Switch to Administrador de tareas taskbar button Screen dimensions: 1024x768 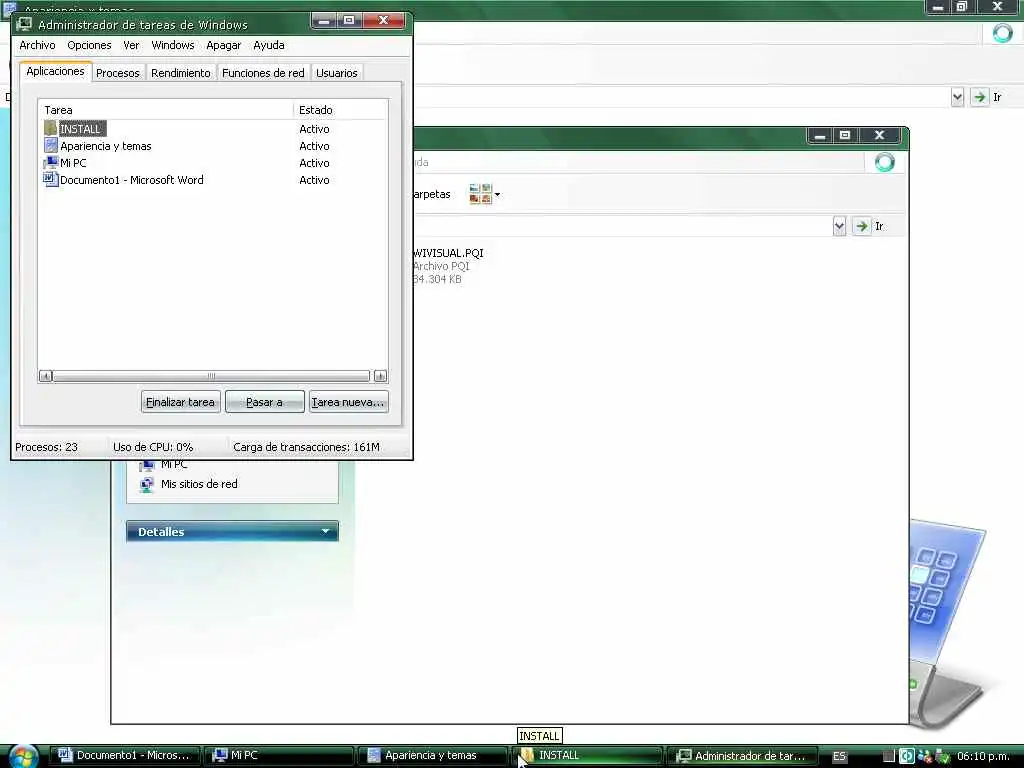[x=742, y=755]
